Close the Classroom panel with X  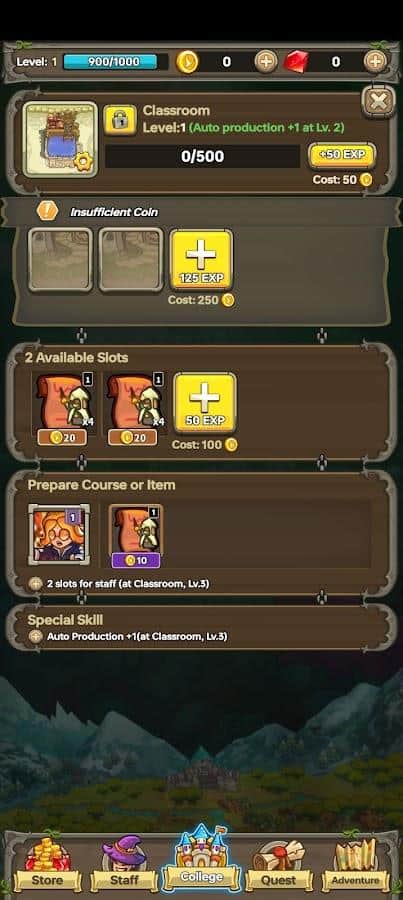click(379, 102)
